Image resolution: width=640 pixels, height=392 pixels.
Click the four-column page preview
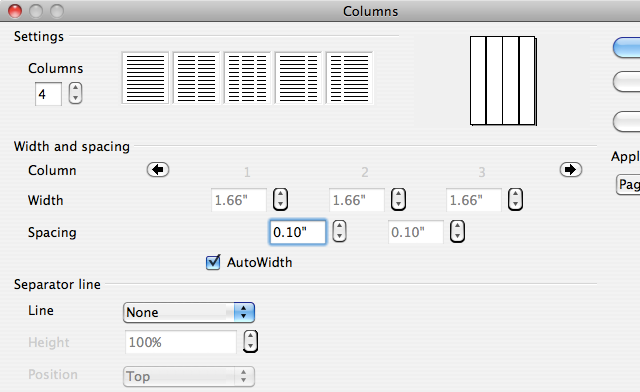503,80
